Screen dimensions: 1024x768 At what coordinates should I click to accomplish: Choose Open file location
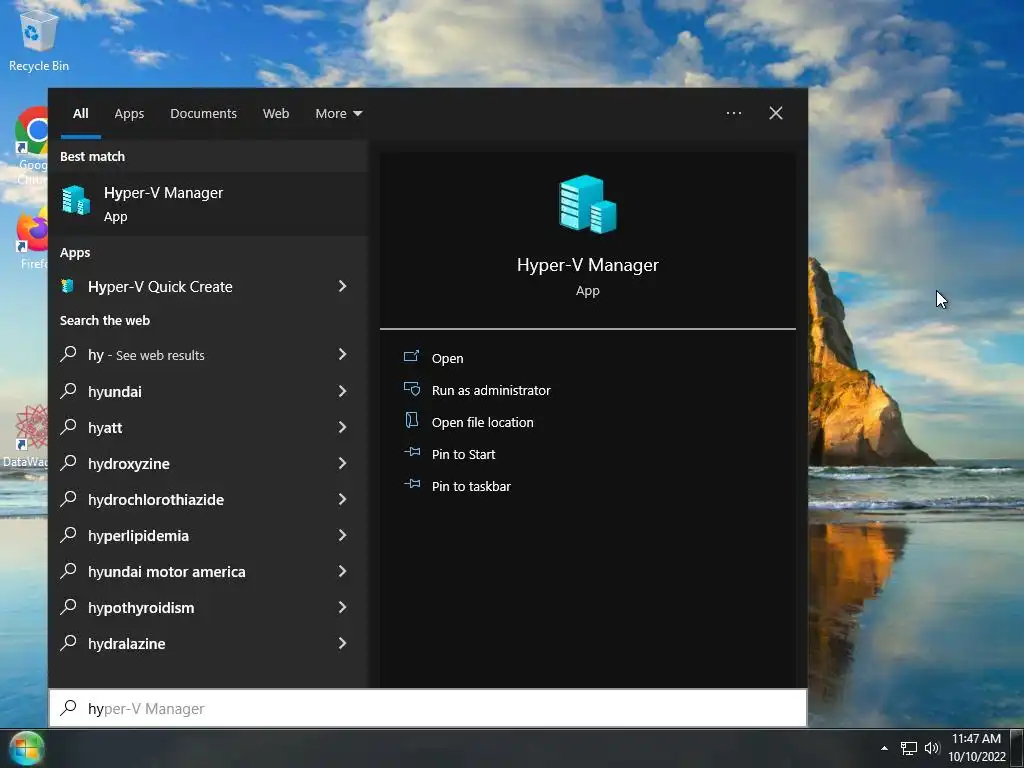point(483,423)
